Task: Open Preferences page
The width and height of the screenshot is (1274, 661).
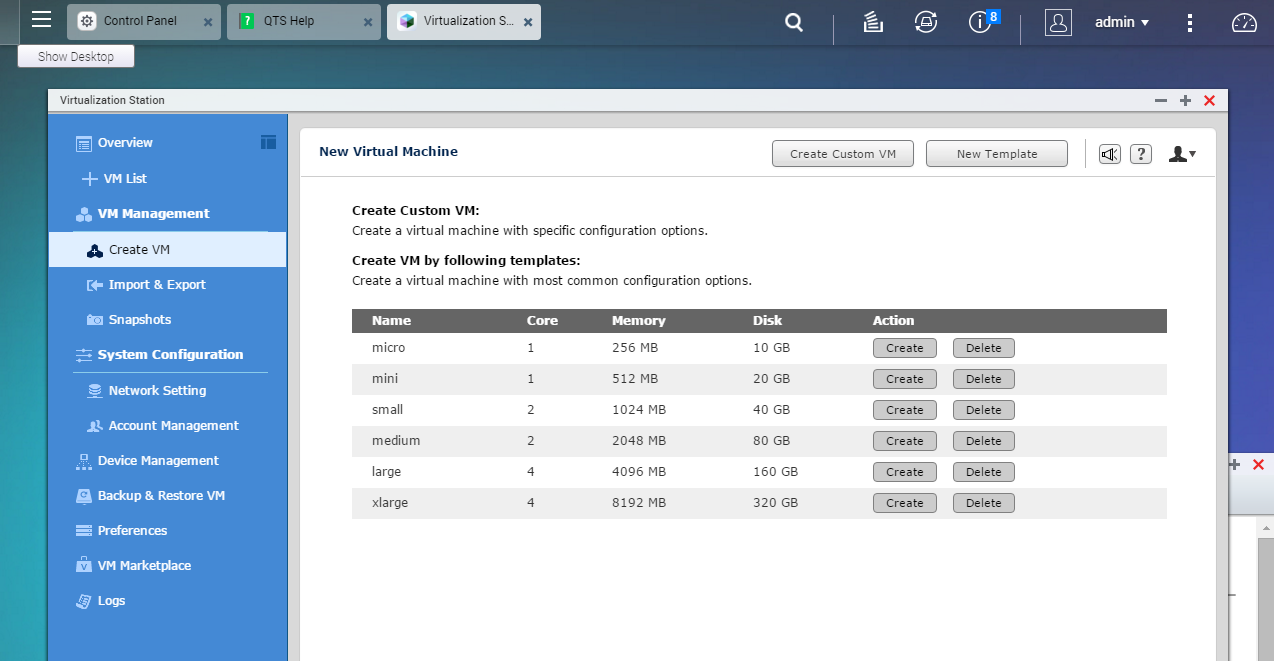Action: [x=132, y=530]
